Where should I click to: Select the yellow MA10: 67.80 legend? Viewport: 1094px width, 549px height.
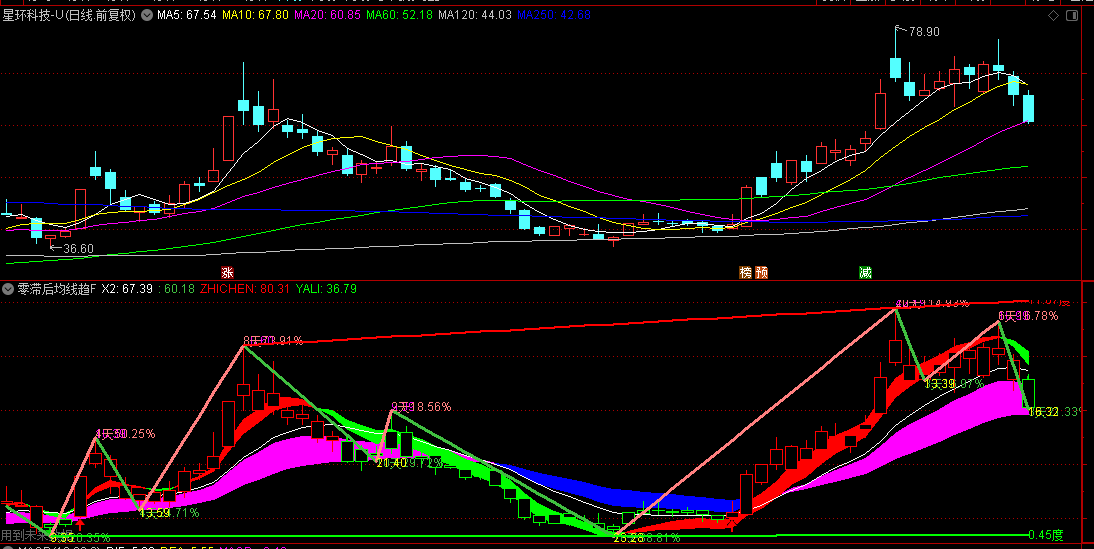click(255, 15)
